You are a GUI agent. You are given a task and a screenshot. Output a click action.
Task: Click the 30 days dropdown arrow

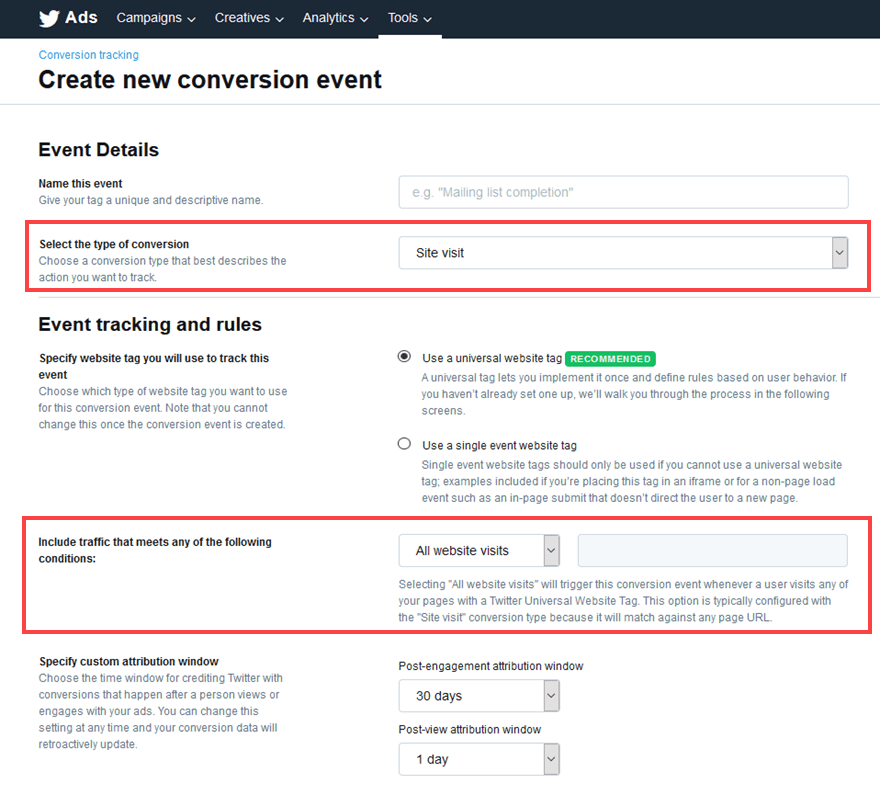pyautogui.click(x=551, y=696)
